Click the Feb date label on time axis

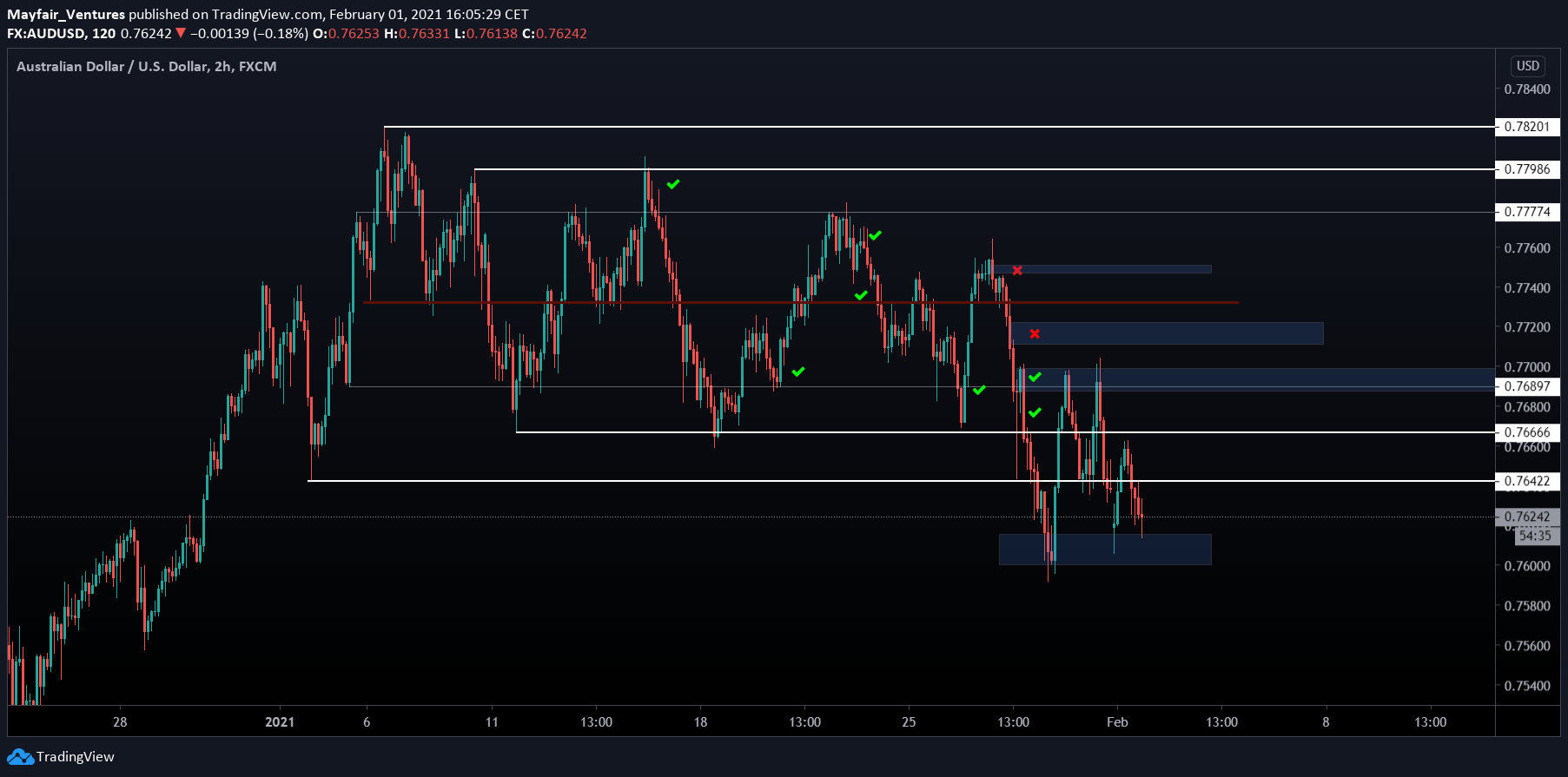tap(1117, 722)
